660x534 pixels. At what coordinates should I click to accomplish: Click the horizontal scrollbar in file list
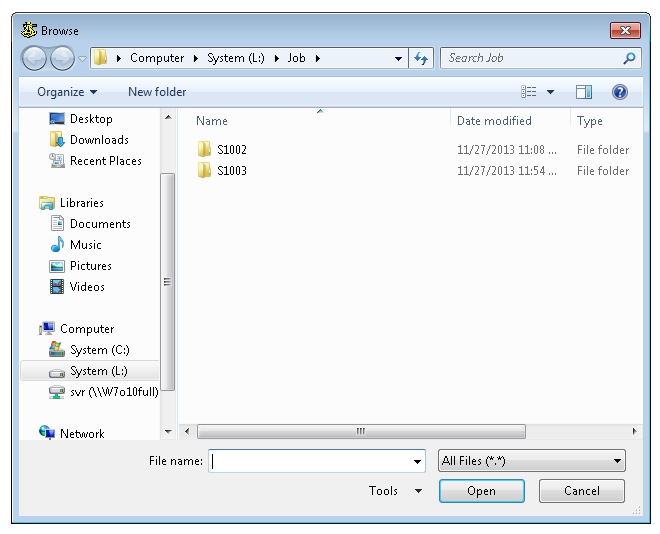[x=360, y=432]
